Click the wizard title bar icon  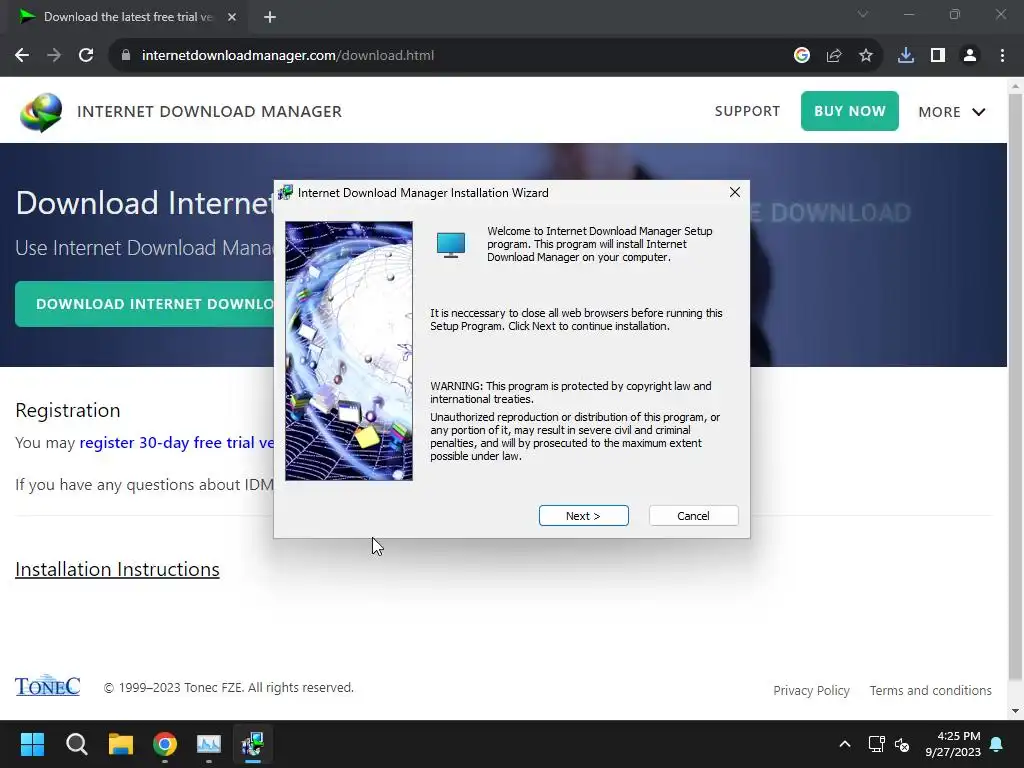point(285,192)
